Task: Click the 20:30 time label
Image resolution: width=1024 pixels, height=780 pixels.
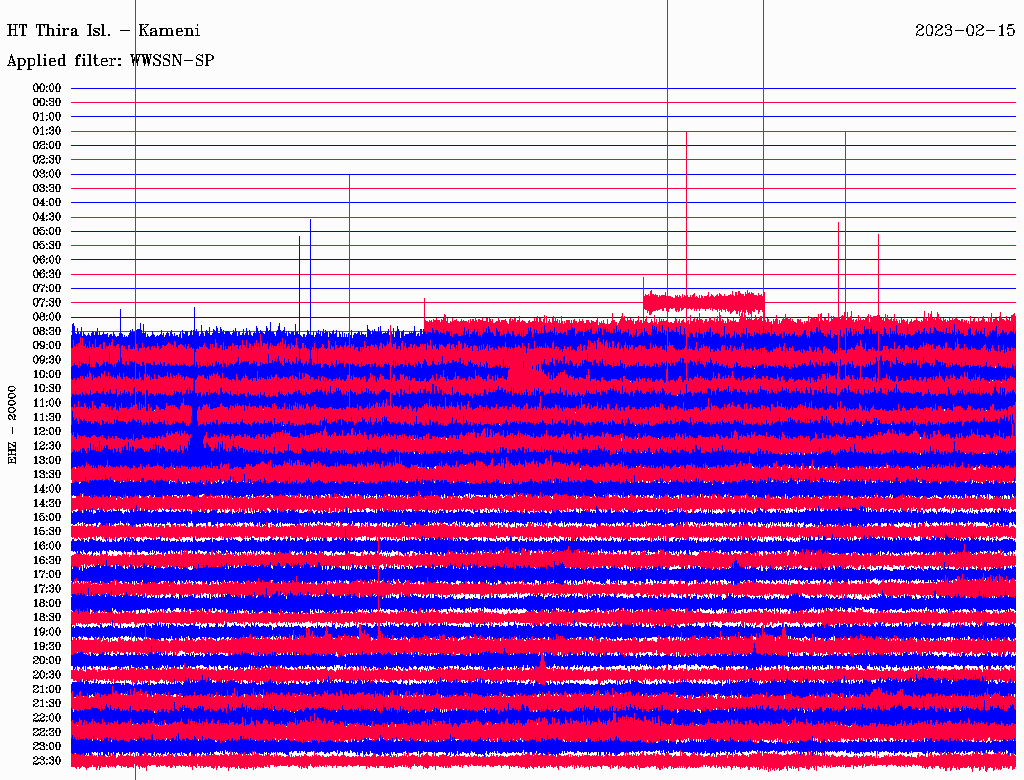Action: tap(47, 675)
